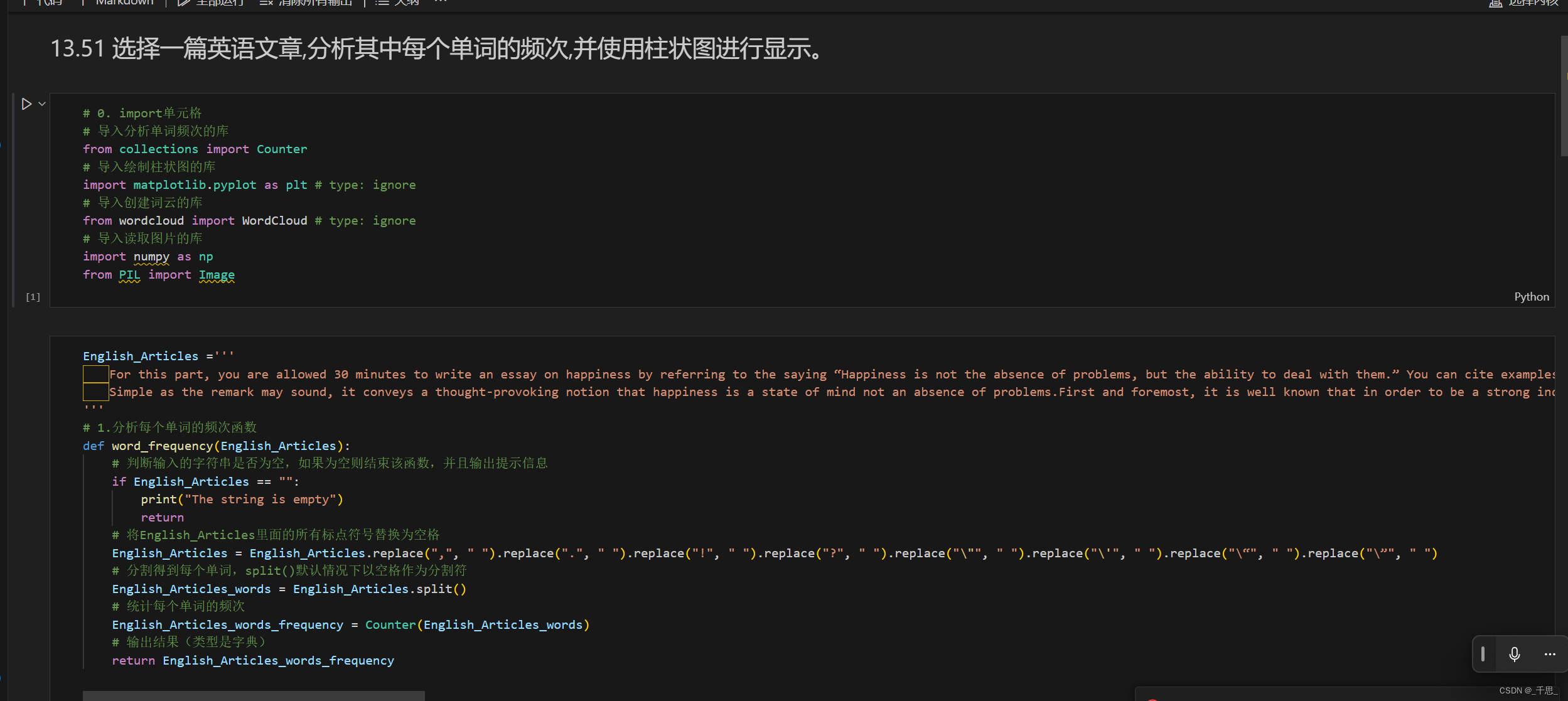This screenshot has width=1568, height=701.
Task: Click the 'Counter(English_Articles_words)' line
Action: coord(351,625)
